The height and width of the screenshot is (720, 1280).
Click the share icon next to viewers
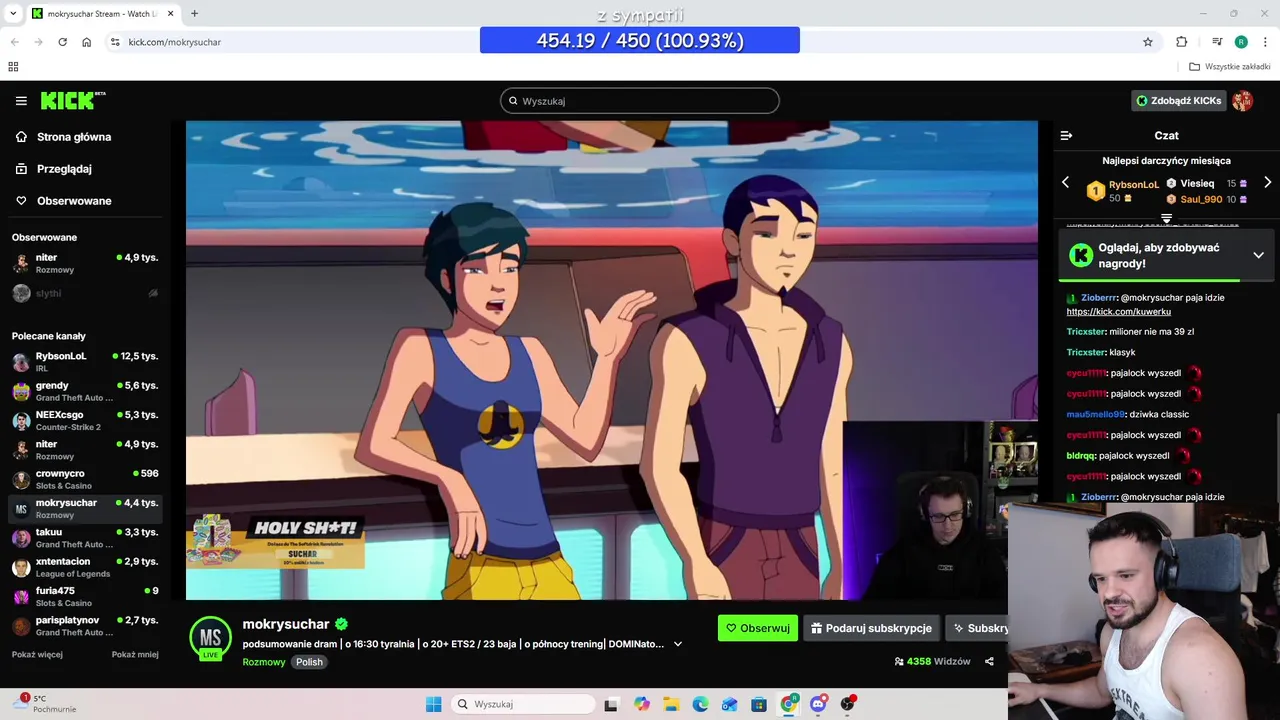point(989,661)
